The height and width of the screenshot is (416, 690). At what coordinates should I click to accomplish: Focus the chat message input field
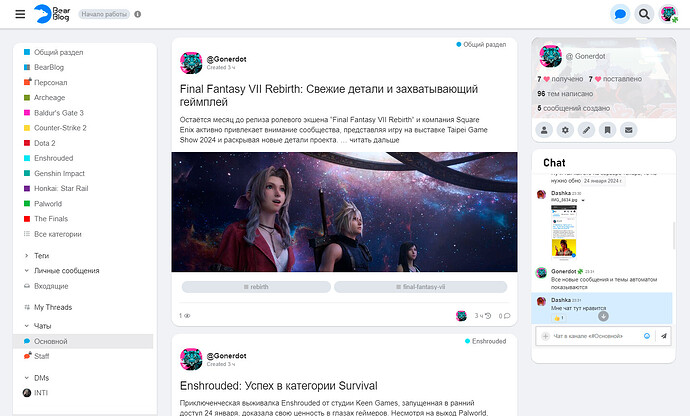[x=595, y=336]
